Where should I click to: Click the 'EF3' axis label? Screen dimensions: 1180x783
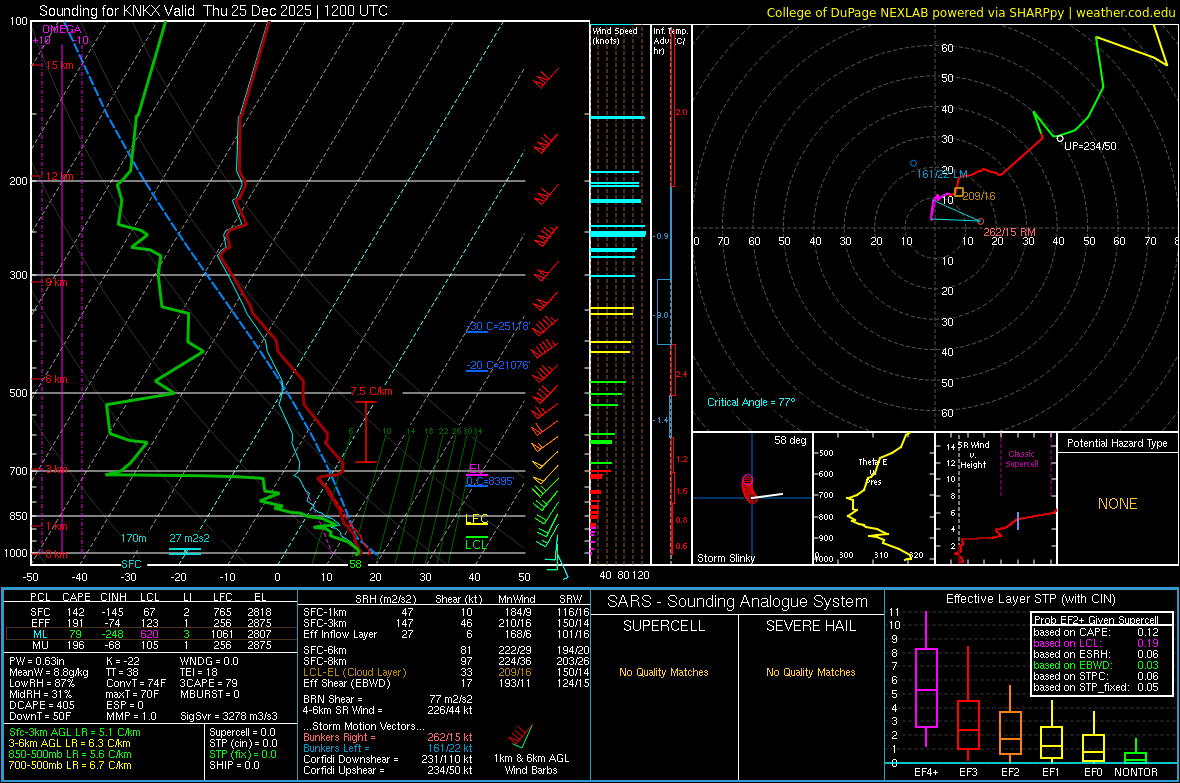(968, 772)
